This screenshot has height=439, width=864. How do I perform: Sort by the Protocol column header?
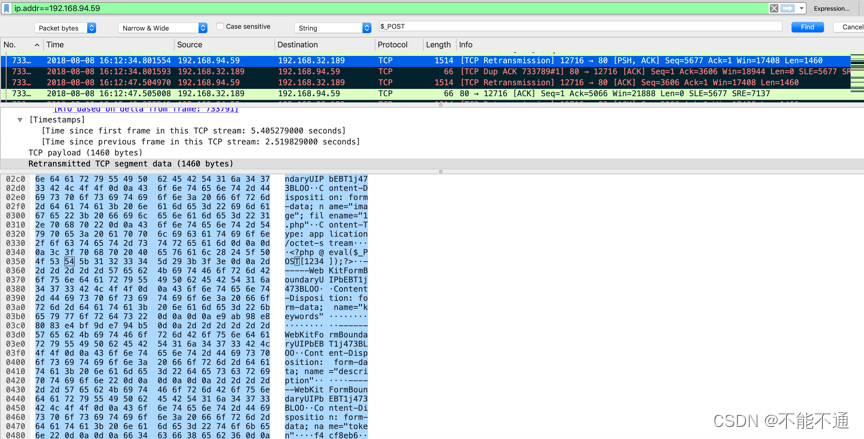coord(398,45)
